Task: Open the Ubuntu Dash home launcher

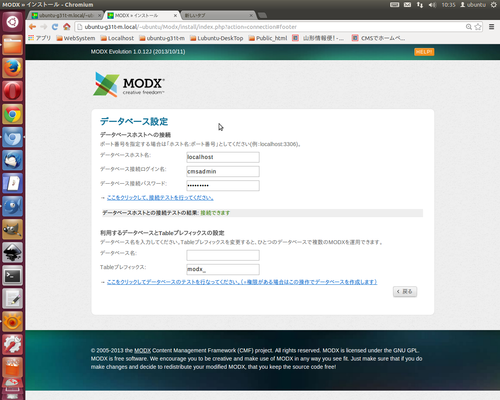Action: click(12, 22)
